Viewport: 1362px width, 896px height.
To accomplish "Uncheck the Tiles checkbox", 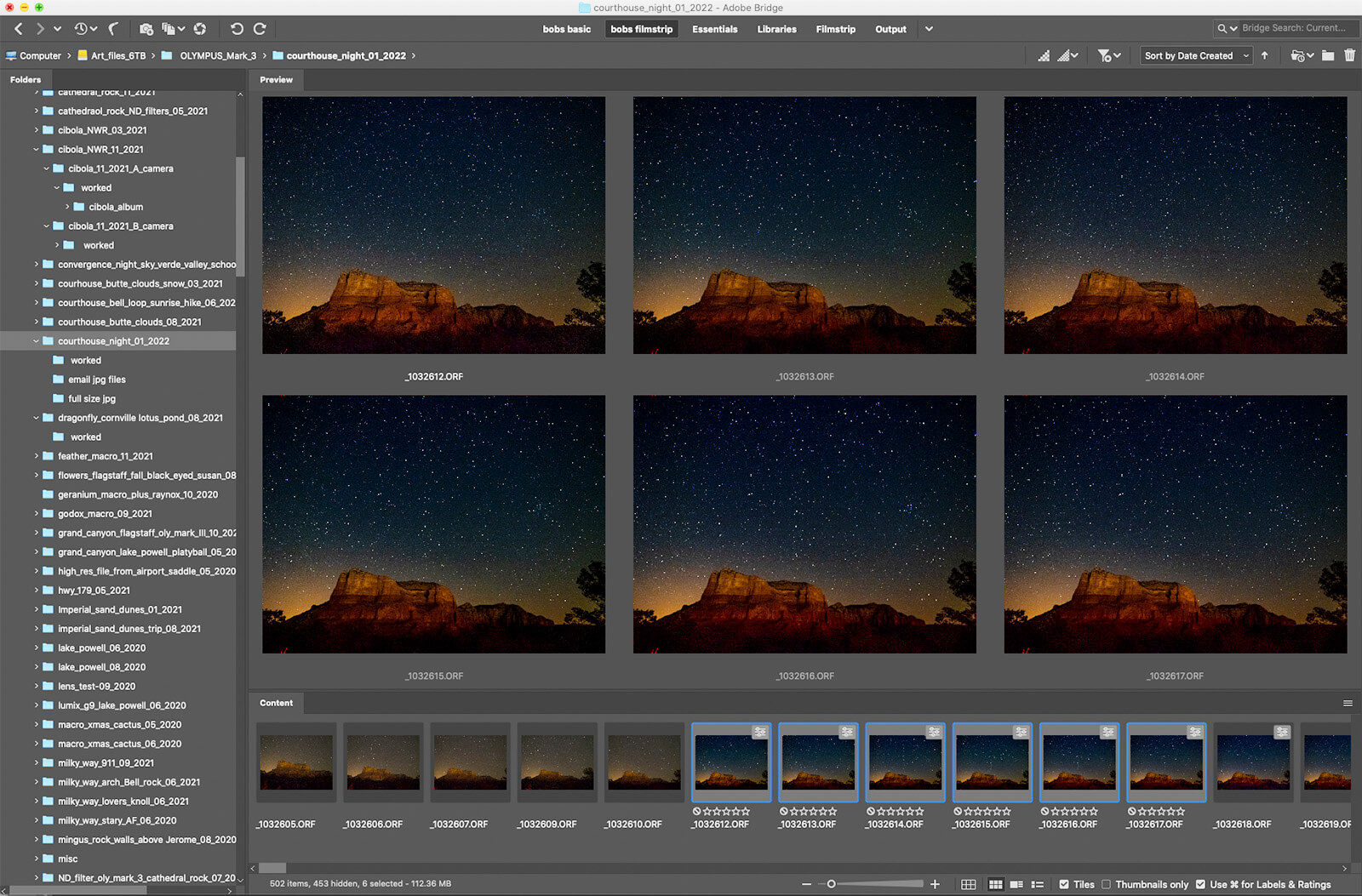I will [1064, 884].
